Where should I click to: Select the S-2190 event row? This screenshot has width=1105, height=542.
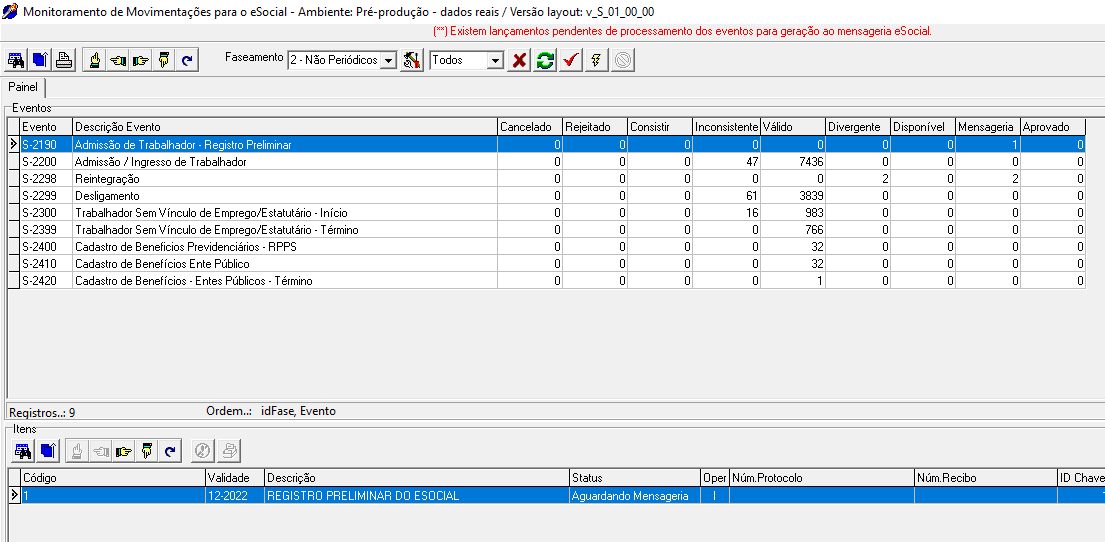coord(546,144)
